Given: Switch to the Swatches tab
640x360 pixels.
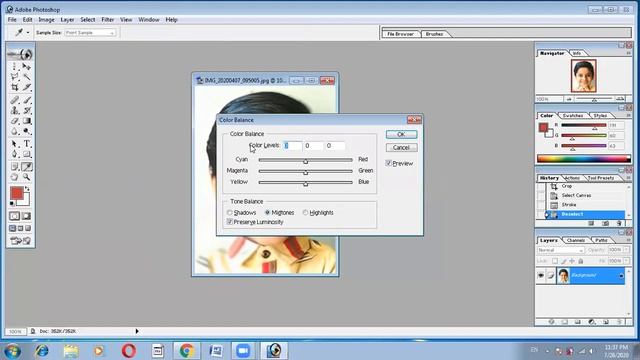Looking at the screenshot, I should point(573,116).
